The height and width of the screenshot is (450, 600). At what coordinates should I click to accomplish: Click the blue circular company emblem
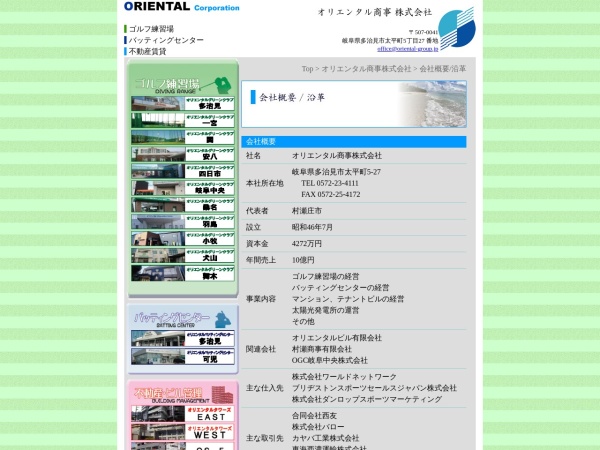(x=457, y=29)
